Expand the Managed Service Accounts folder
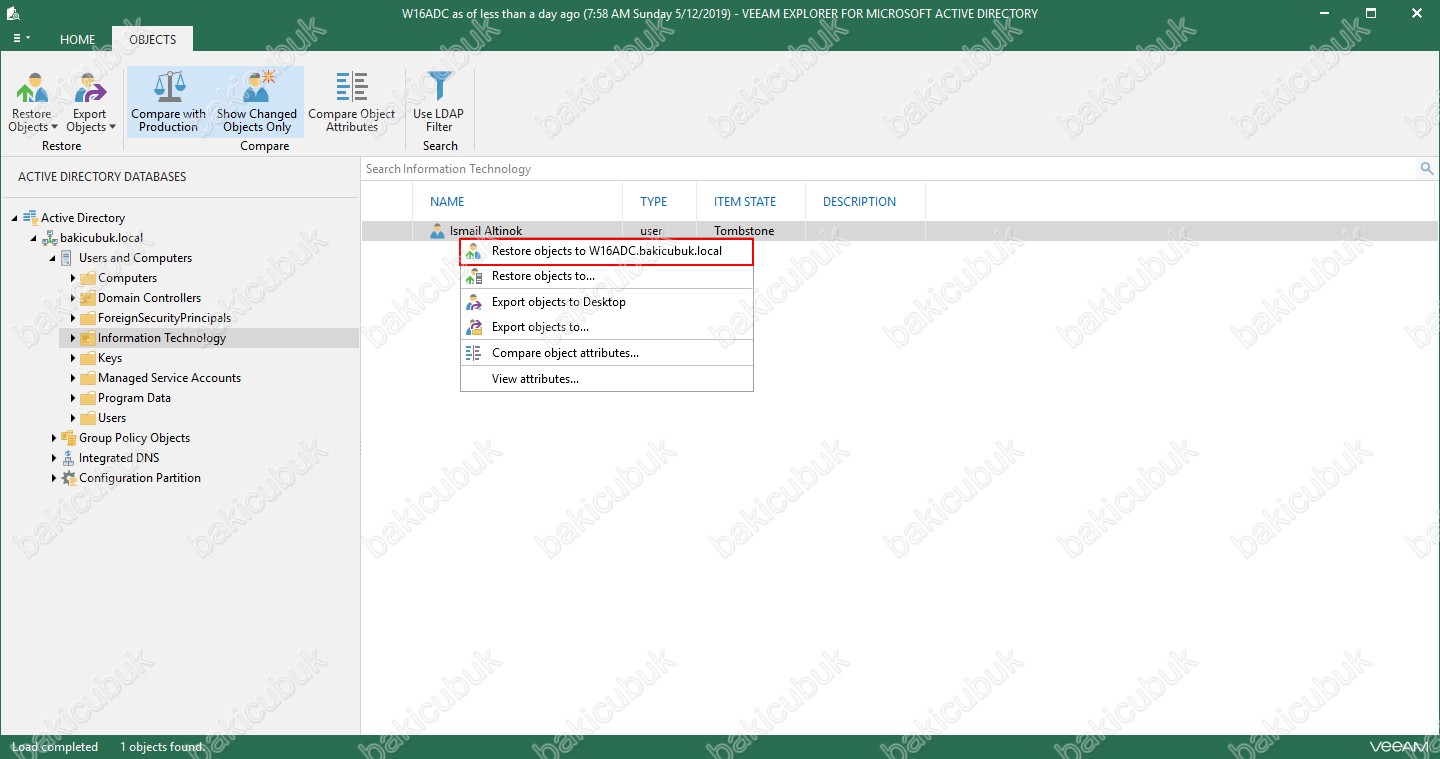The width and height of the screenshot is (1440, 759). tap(73, 378)
